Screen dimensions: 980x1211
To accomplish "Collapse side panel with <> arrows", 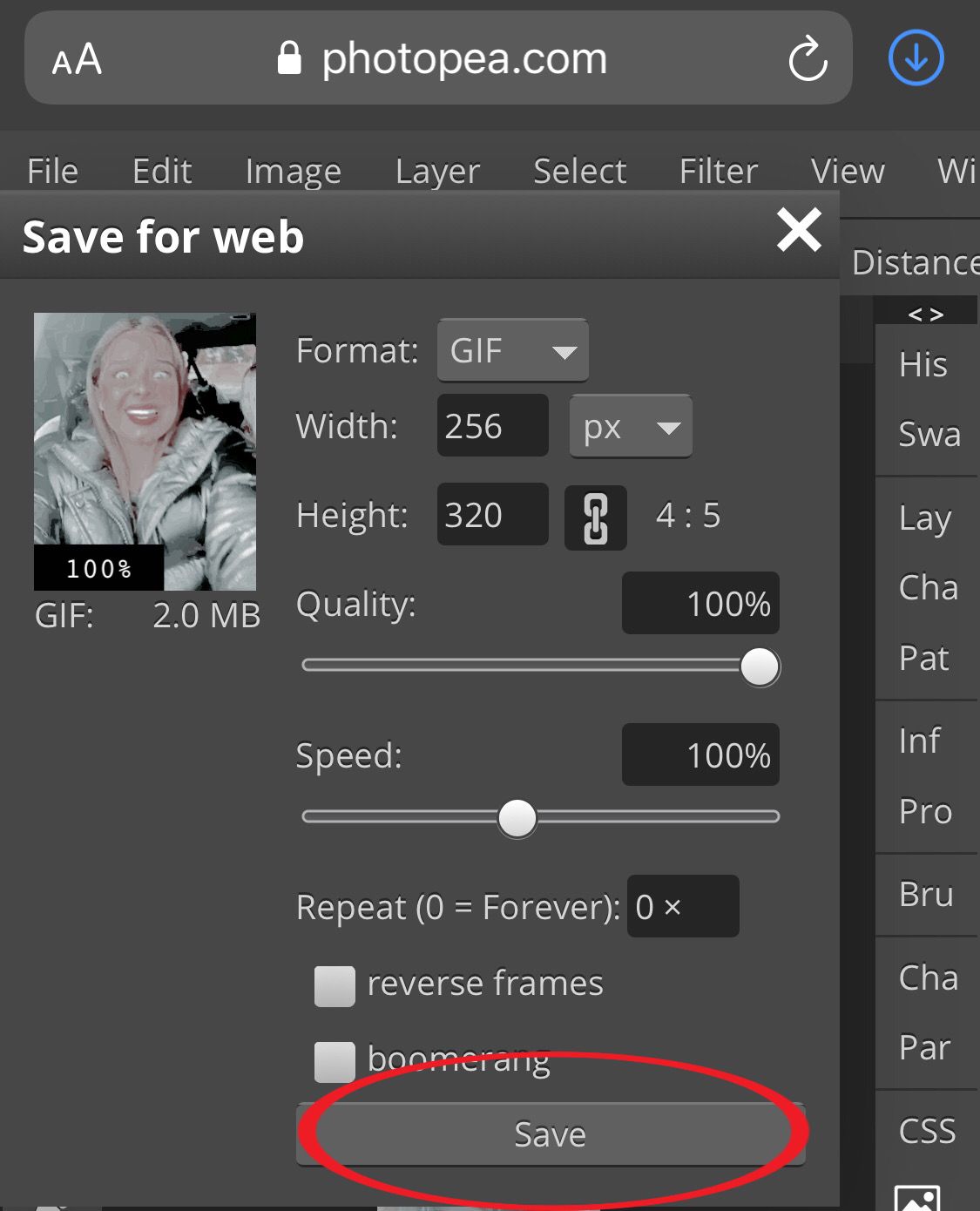I will (x=925, y=314).
